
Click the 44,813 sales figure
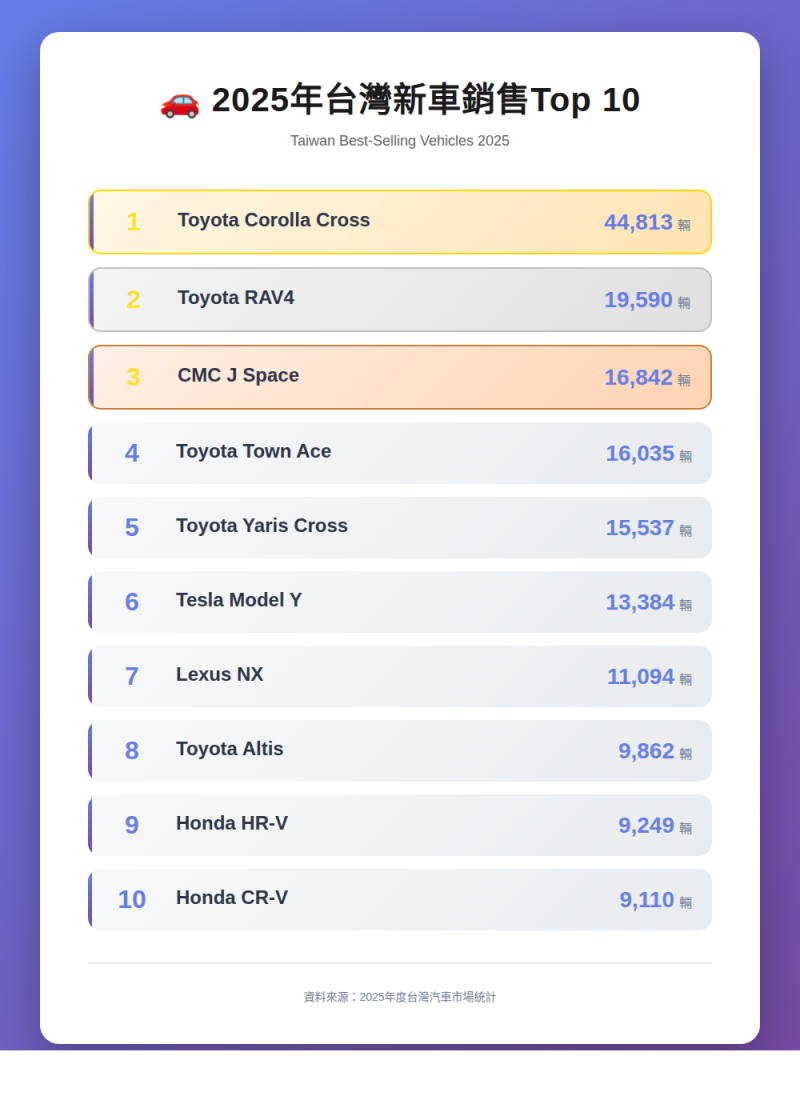[638, 222]
